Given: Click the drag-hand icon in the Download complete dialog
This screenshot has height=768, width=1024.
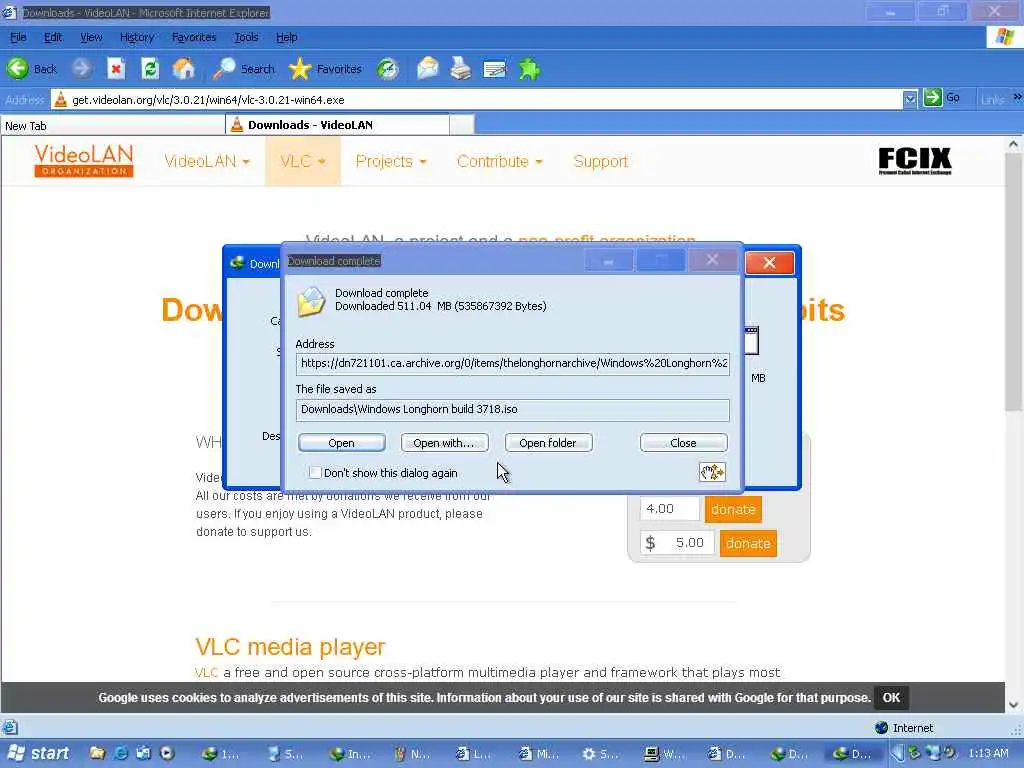Looking at the screenshot, I should point(712,472).
